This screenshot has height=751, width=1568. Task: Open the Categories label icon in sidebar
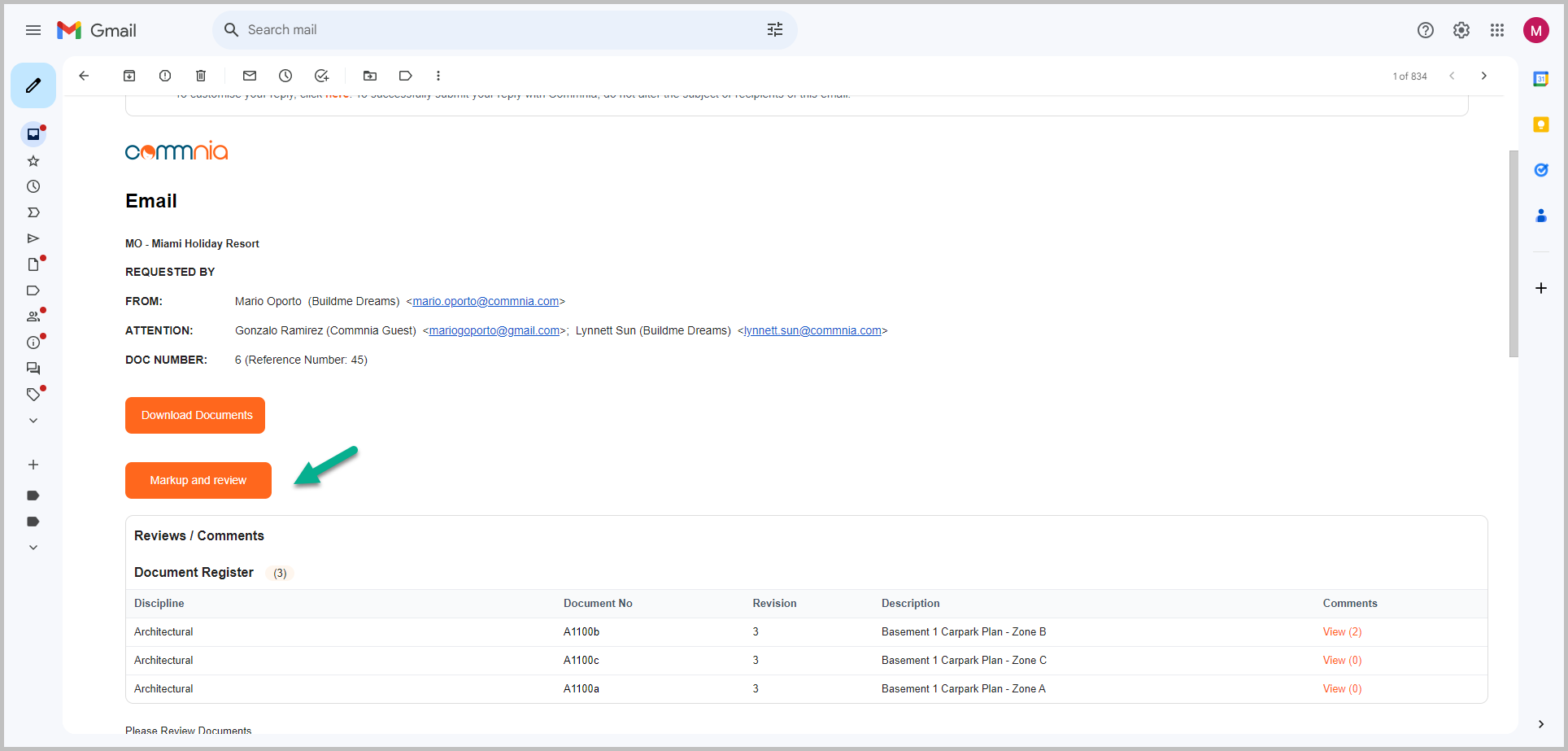tap(33, 290)
